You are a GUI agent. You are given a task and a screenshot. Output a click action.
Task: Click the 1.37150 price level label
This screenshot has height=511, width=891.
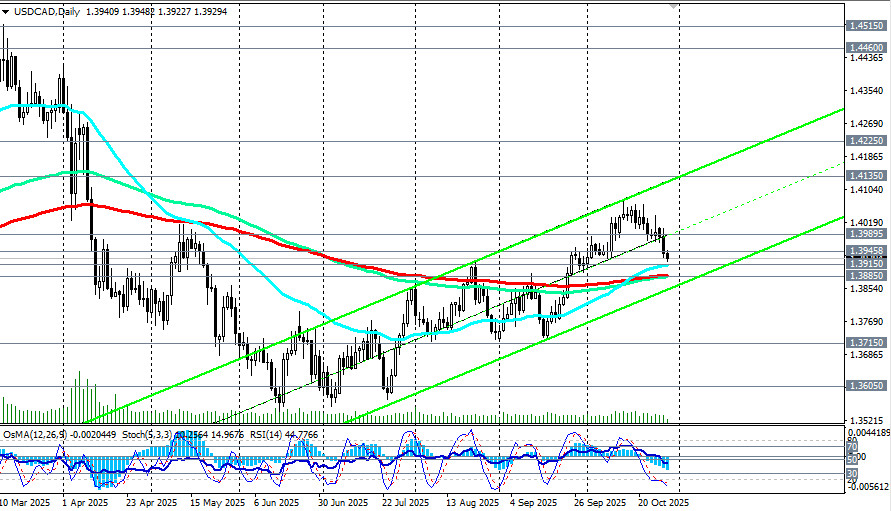click(x=865, y=343)
